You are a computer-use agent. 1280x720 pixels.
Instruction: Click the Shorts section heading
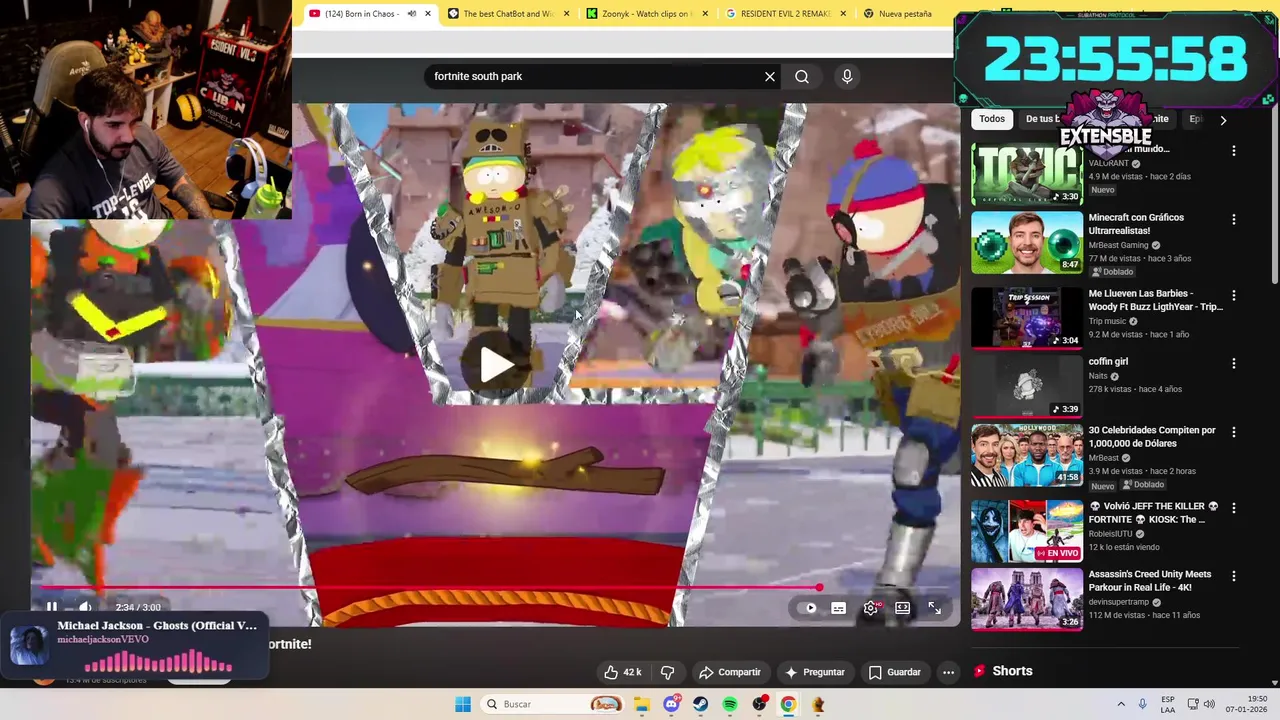coord(1012,671)
